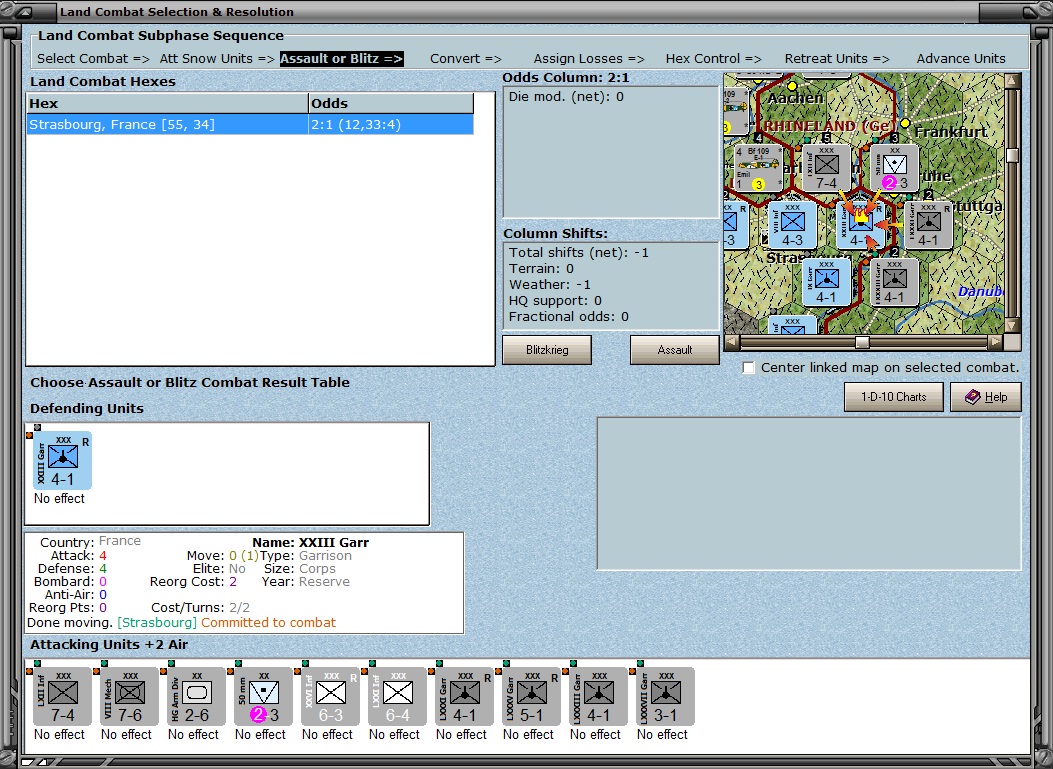Click the Assign Losses subphase step
1053x769 pixels.
589,58
